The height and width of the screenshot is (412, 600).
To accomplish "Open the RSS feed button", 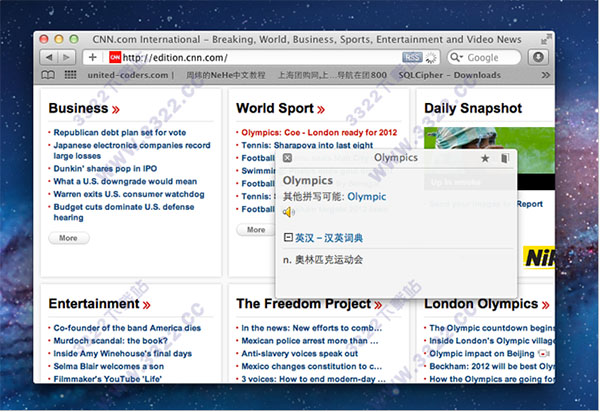I will (x=412, y=57).
